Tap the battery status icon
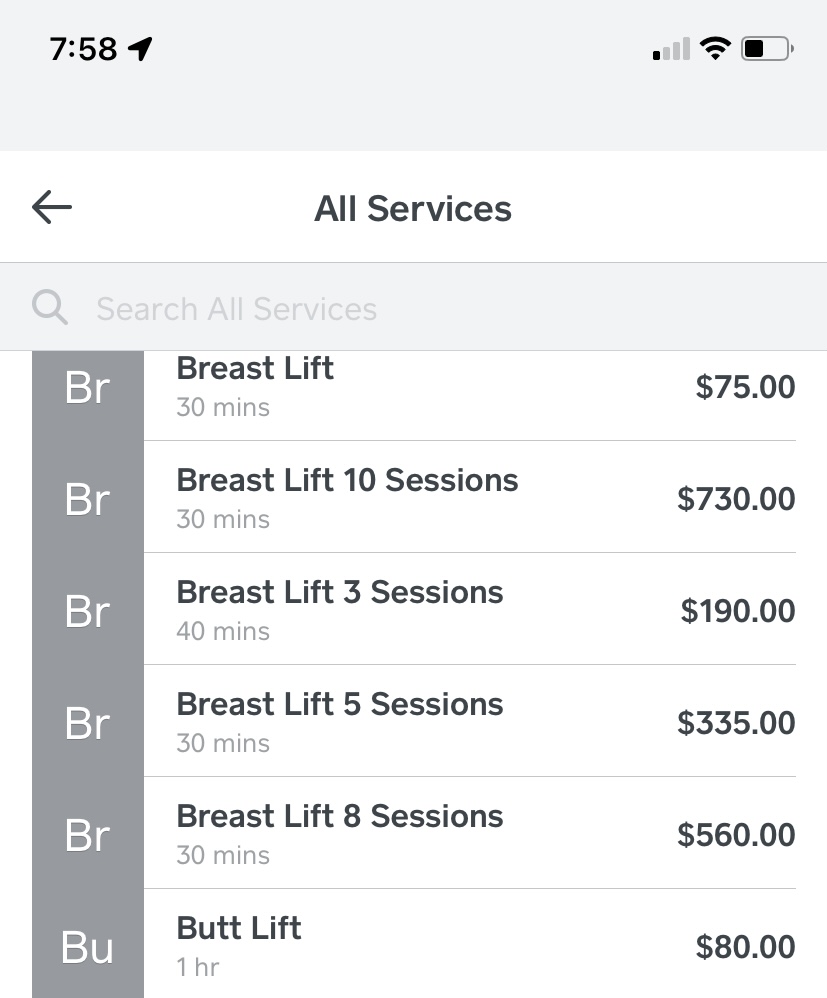The height and width of the screenshot is (998, 827). [767, 48]
